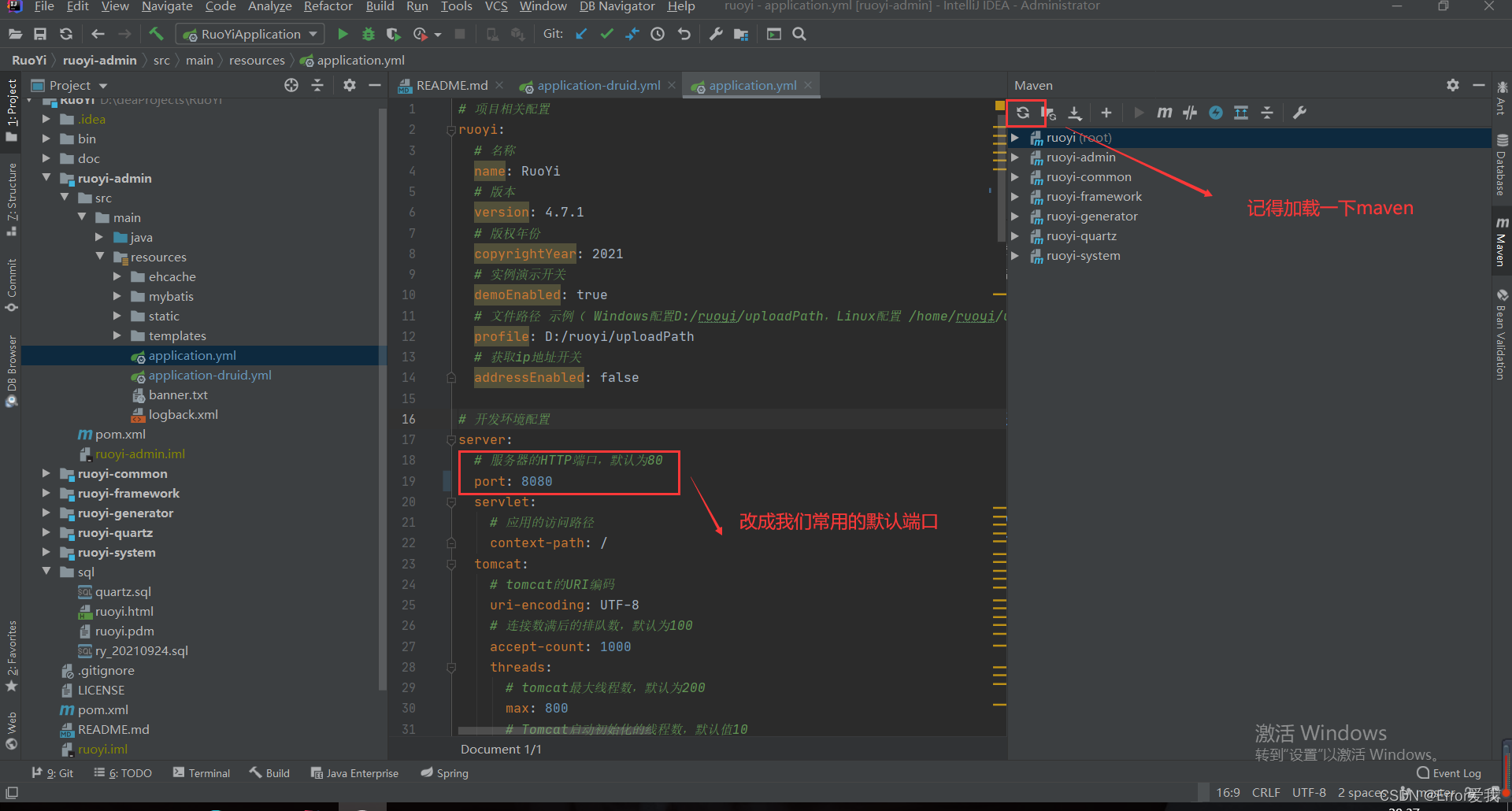Expand ruoyi-quartz in Maven panel
1512x811 pixels.
[1015, 236]
